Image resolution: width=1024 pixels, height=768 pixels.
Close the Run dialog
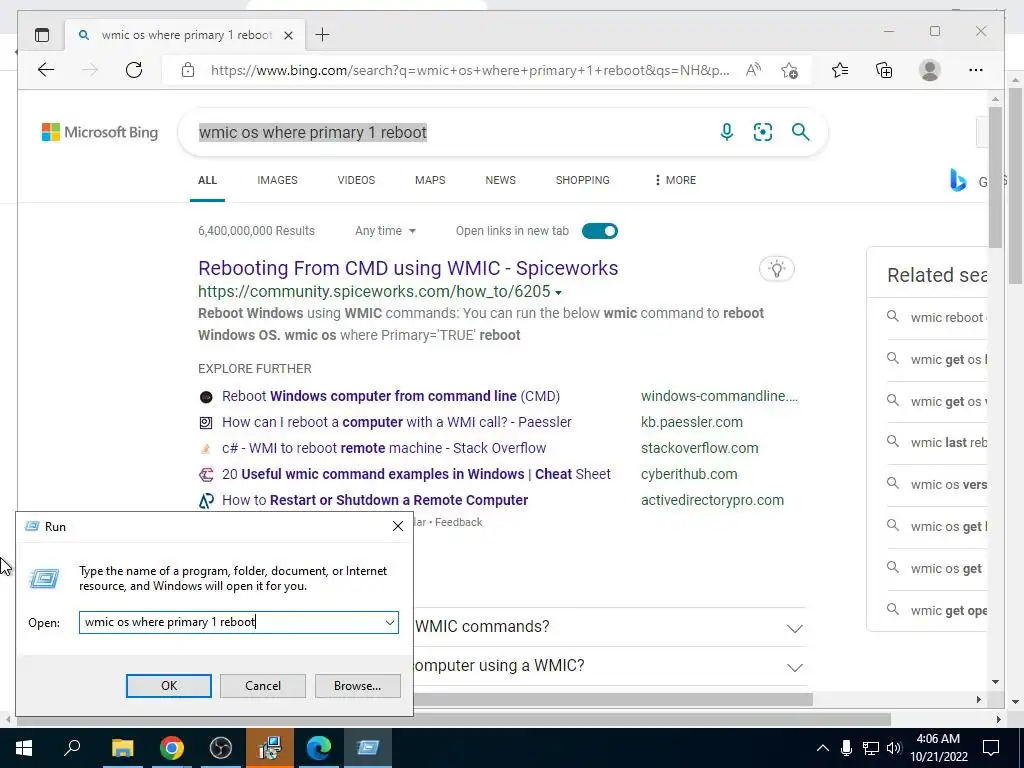(398, 526)
